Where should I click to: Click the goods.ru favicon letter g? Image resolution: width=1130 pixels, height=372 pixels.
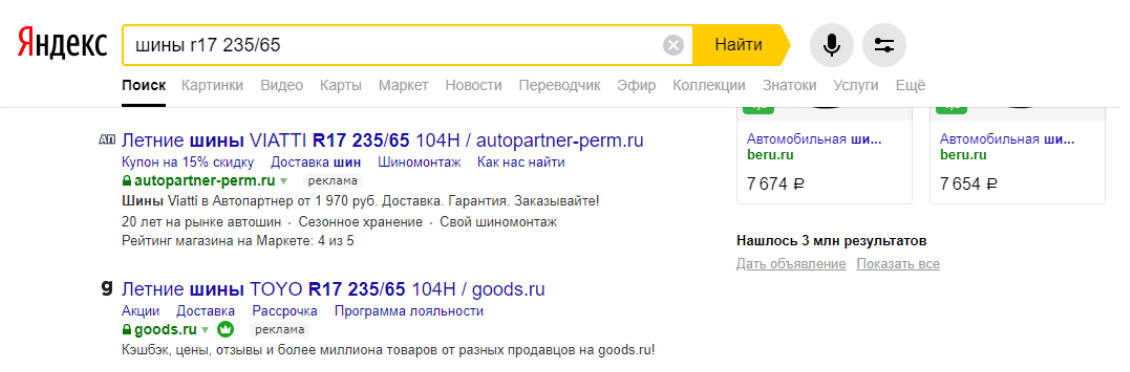pyautogui.click(x=107, y=288)
